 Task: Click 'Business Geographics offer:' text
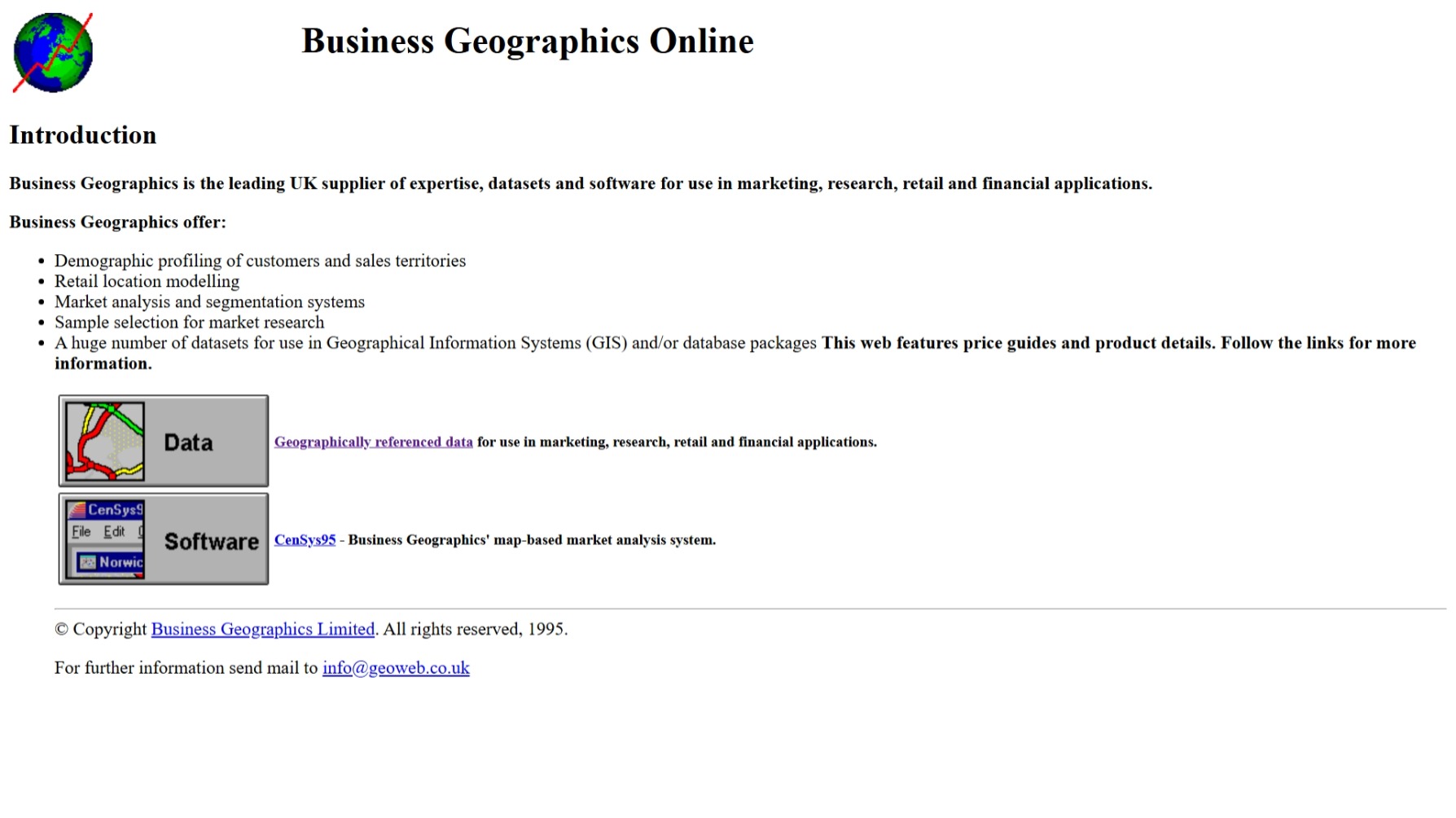pyautogui.click(x=118, y=222)
